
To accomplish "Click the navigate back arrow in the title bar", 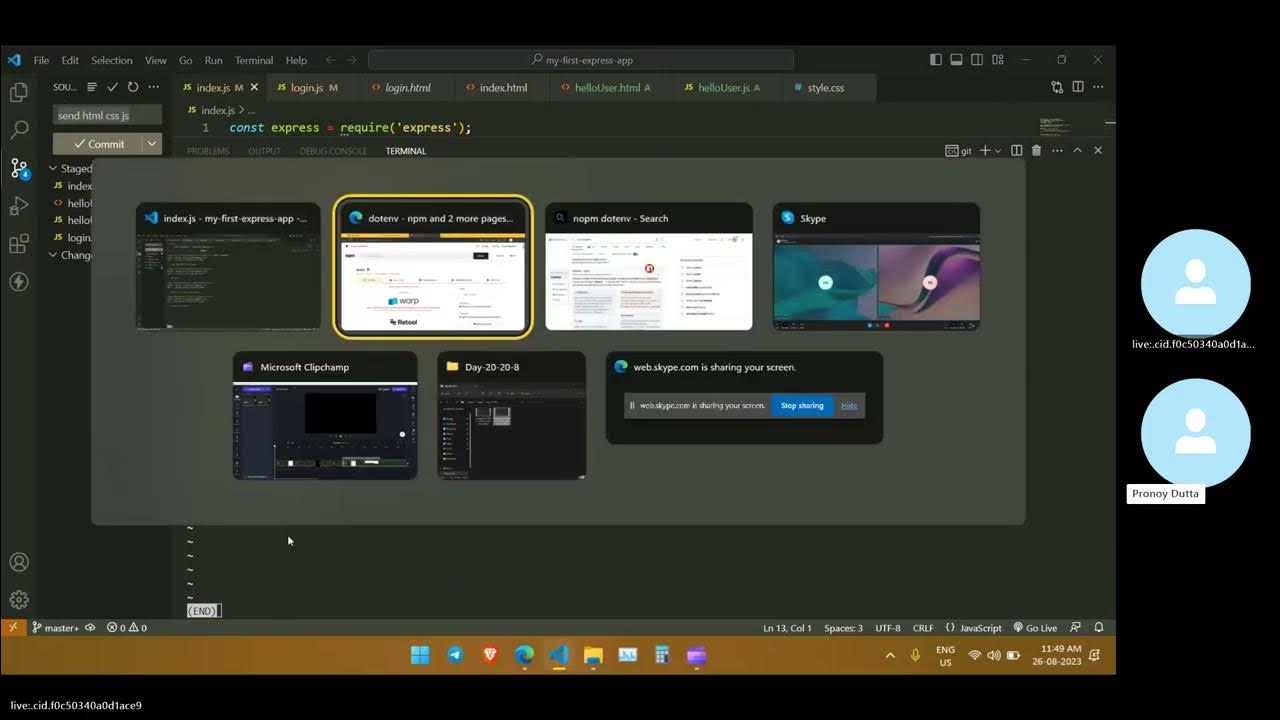I will pos(330,60).
